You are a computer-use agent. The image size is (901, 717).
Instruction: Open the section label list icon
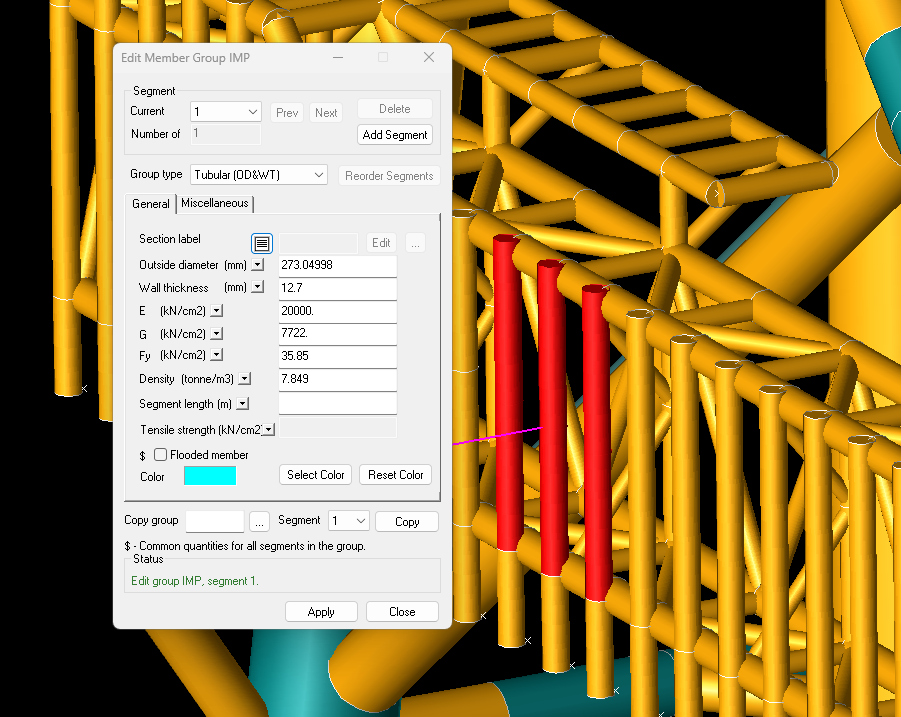[261, 243]
